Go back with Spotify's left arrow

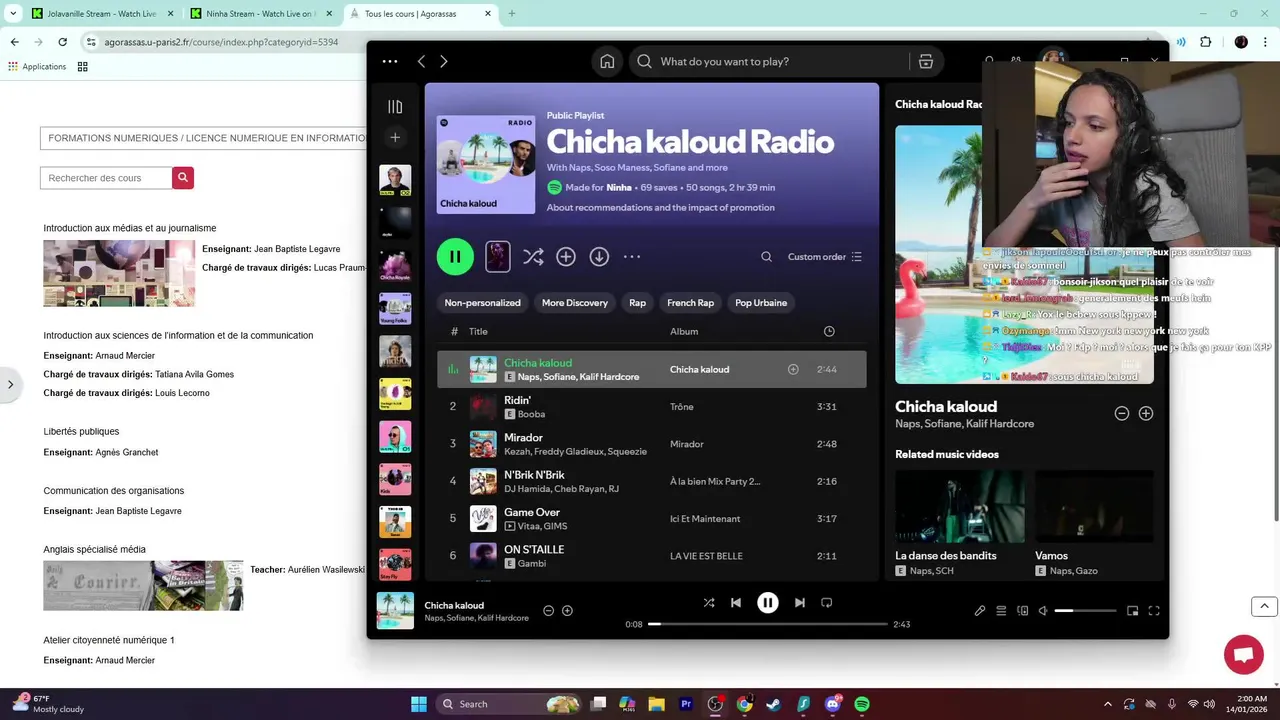click(x=421, y=61)
